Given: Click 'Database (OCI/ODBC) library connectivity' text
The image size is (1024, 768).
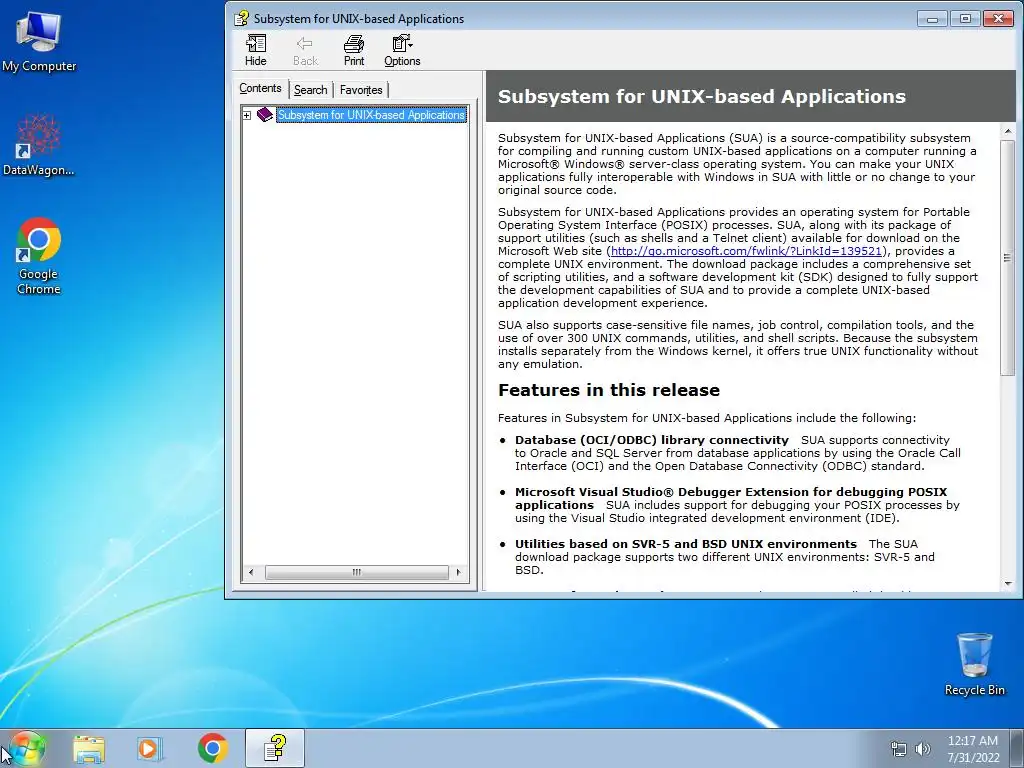Looking at the screenshot, I should click(652, 440).
